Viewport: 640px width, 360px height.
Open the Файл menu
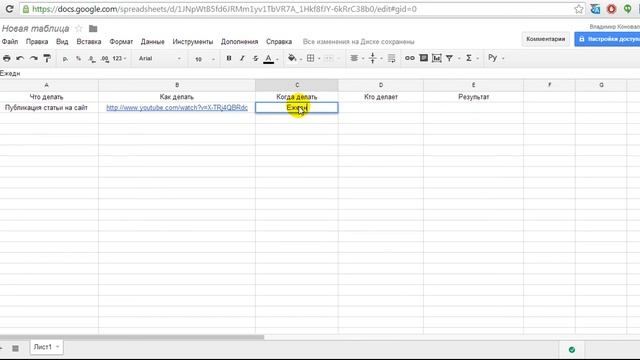point(10,42)
